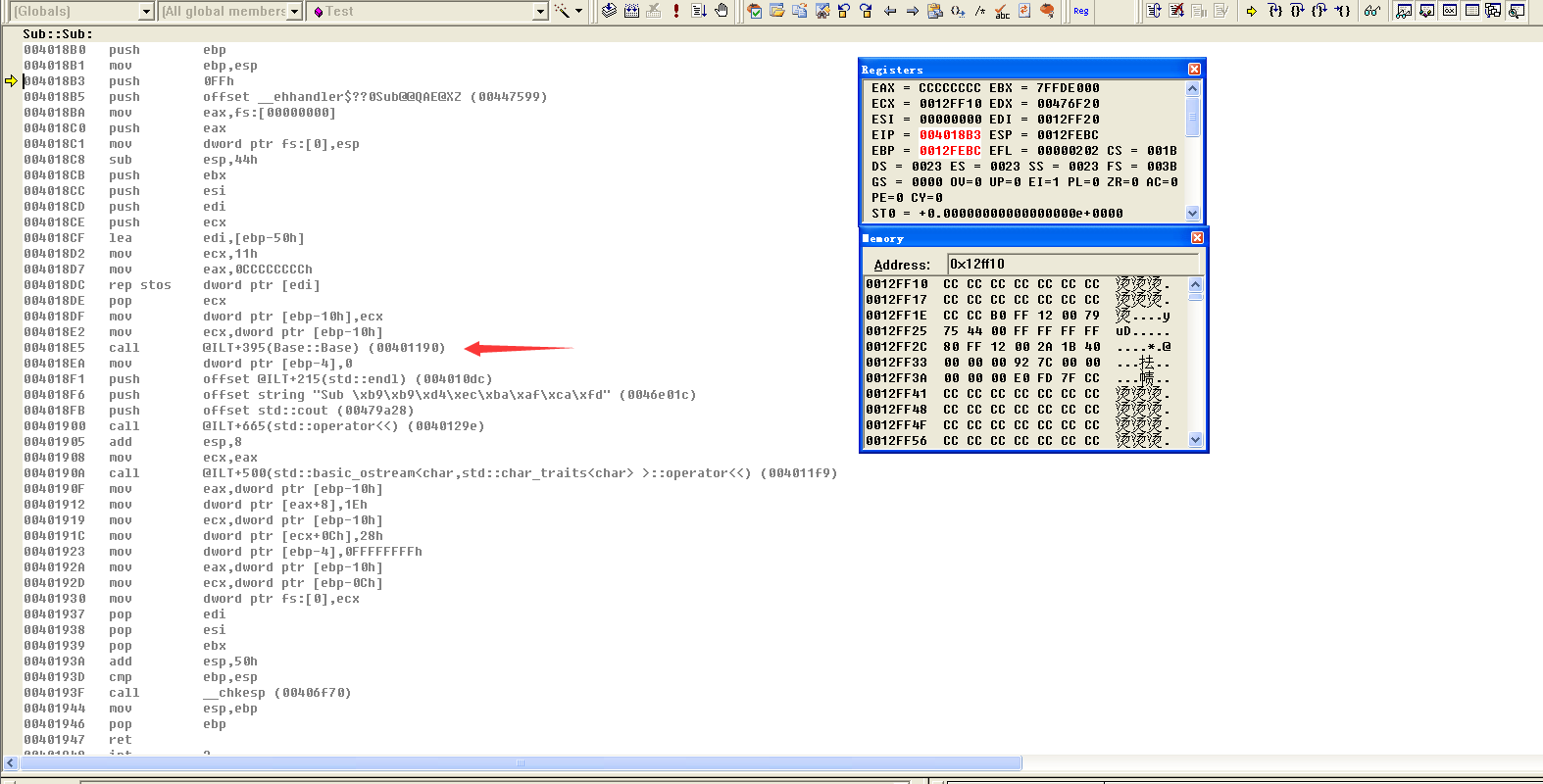Click the navigate forward right arrow

[x=912, y=11]
